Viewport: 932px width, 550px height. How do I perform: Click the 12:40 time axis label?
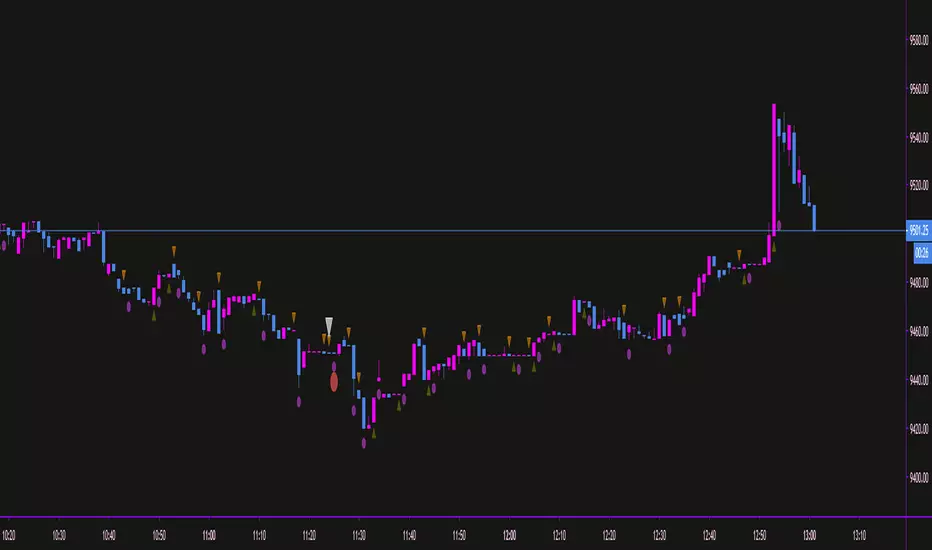(x=709, y=535)
